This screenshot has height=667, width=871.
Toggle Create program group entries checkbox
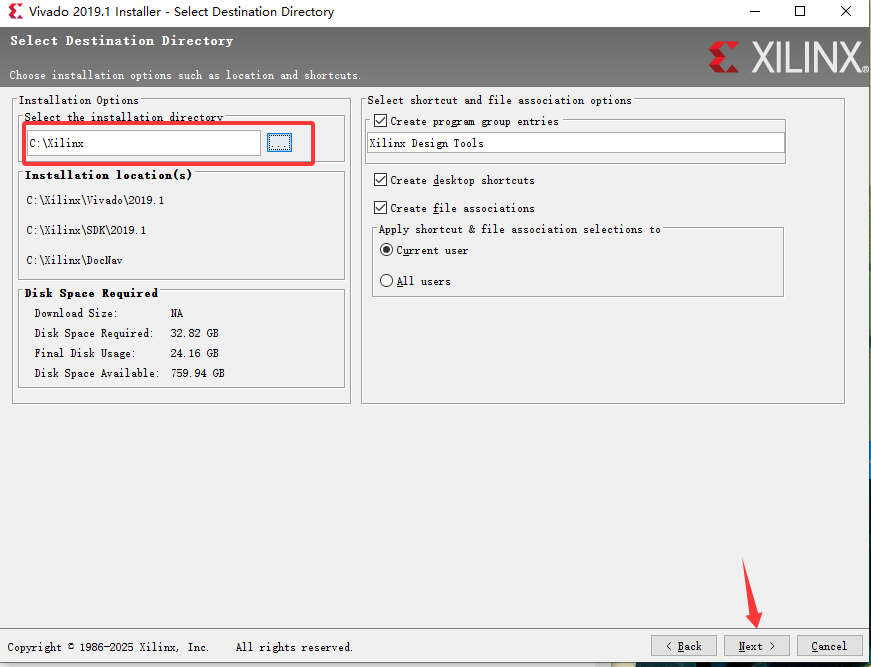381,121
